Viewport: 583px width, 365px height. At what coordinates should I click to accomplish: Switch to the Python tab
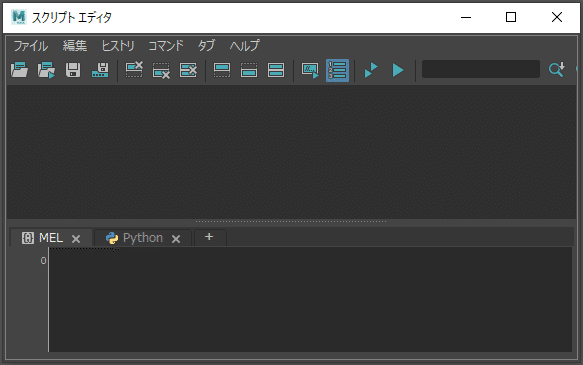tap(143, 238)
